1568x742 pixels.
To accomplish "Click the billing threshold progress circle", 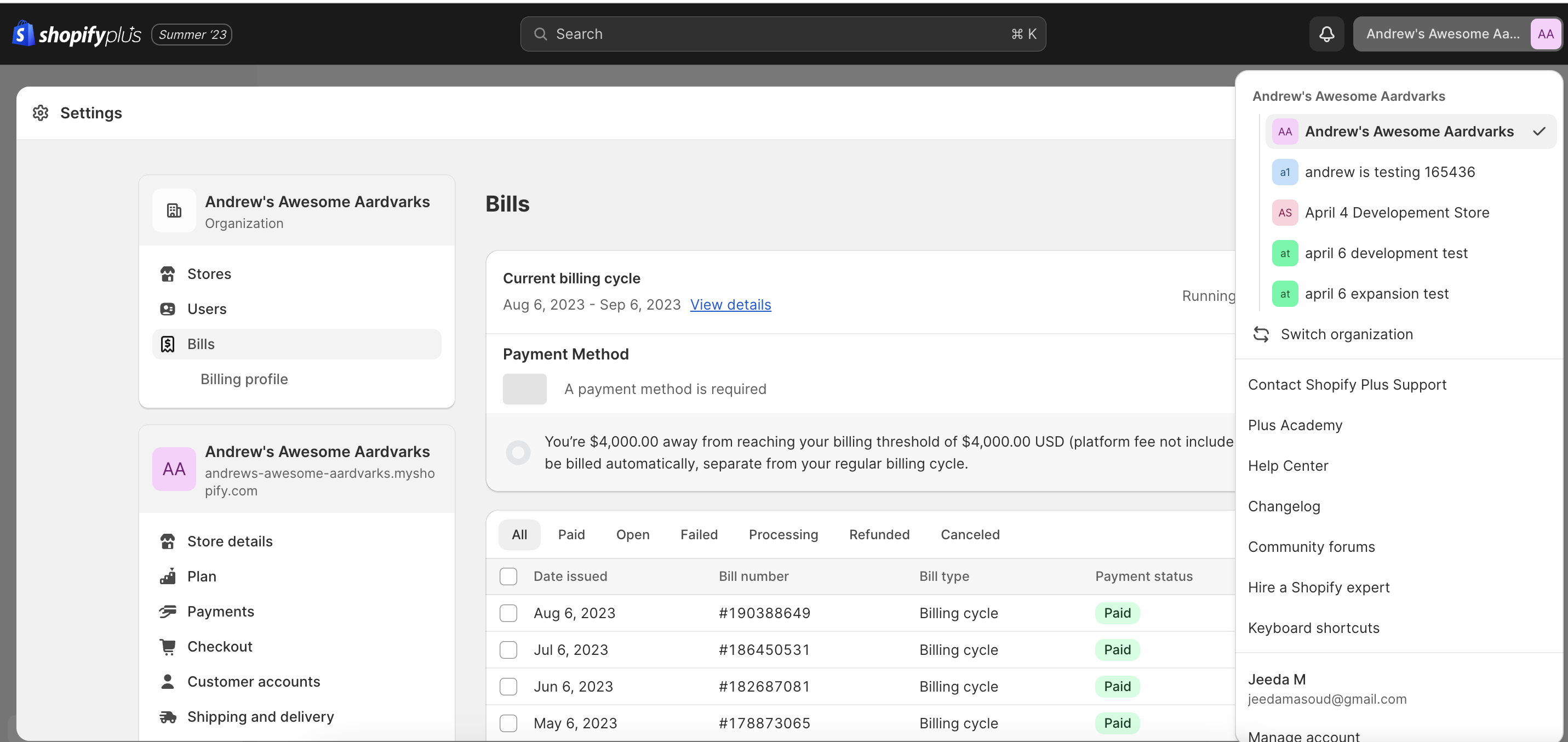I will coord(518,452).
